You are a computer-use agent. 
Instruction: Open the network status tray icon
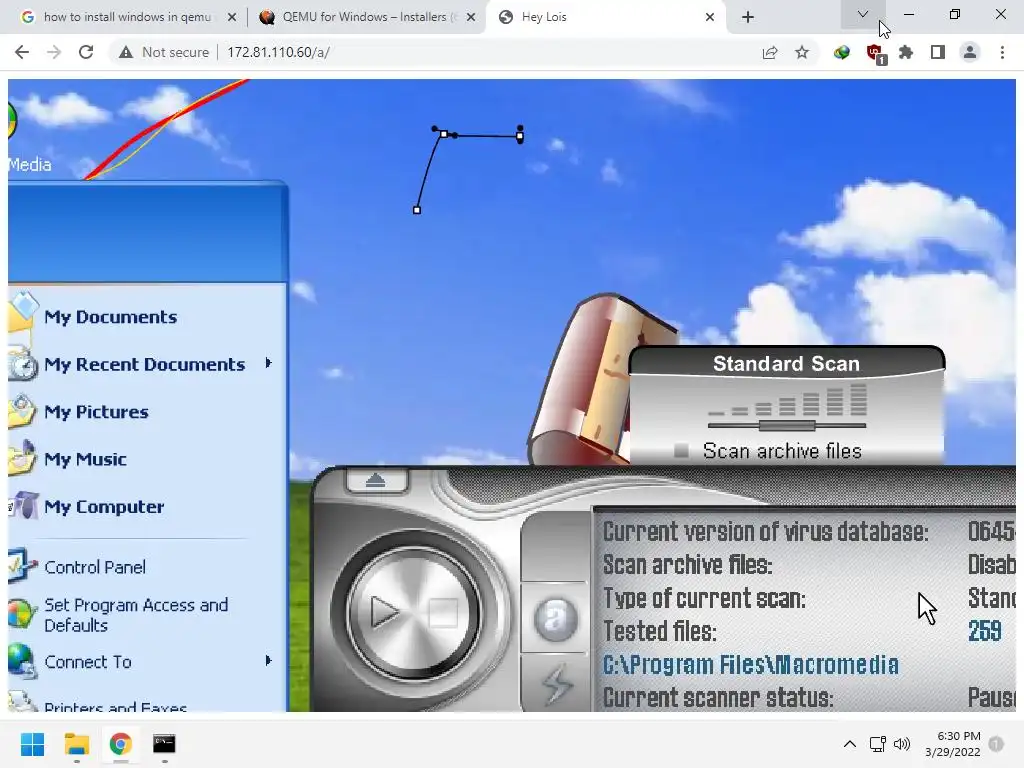[x=878, y=744]
